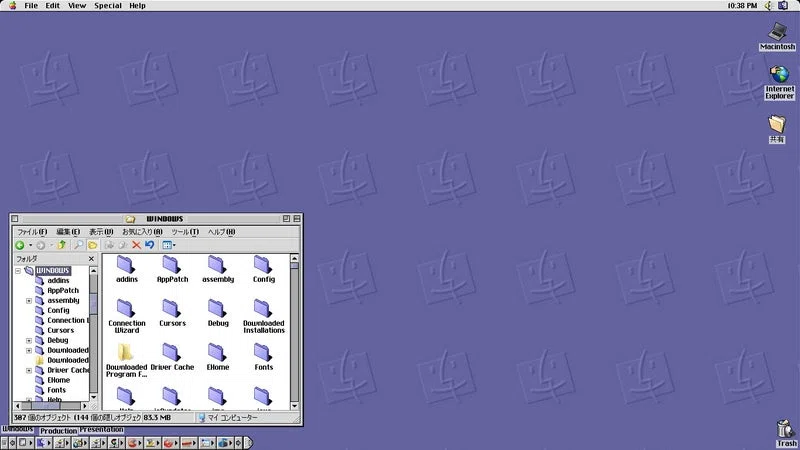Open the ファイル(F) menu

[x=32, y=232]
